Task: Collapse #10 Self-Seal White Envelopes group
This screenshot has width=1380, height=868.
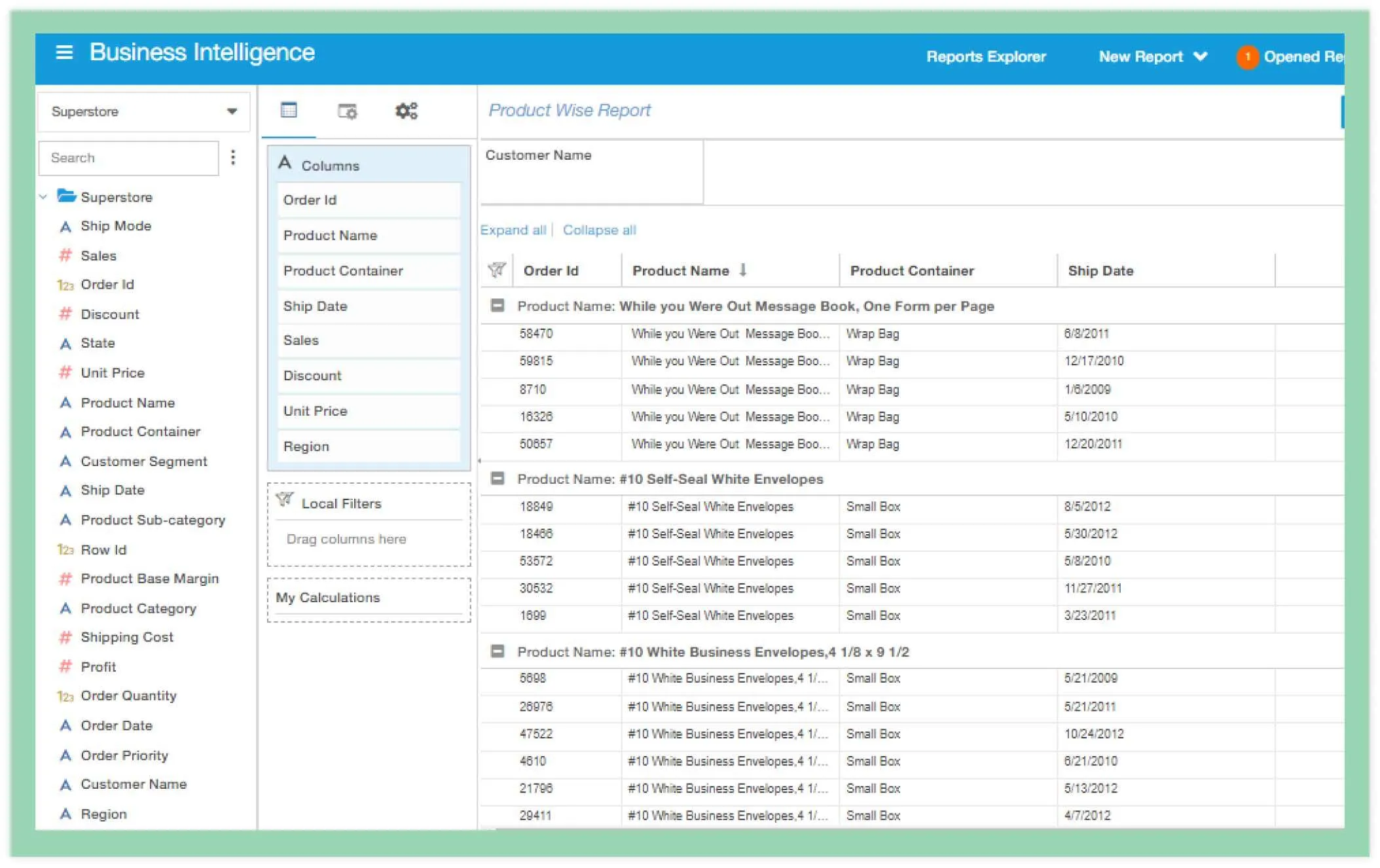Action: pyautogui.click(x=498, y=479)
